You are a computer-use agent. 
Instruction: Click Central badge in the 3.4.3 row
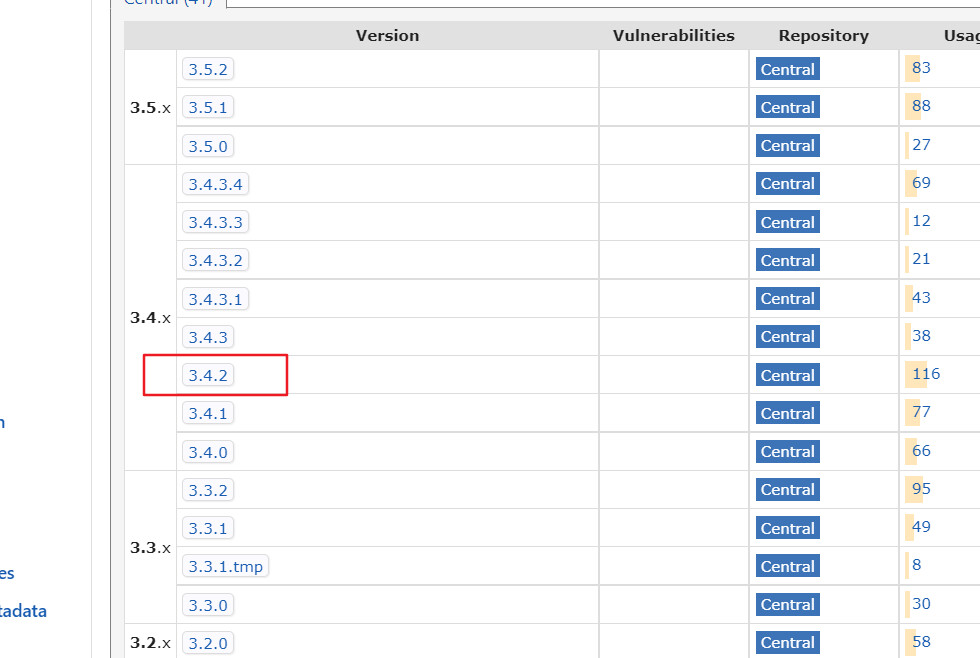pos(788,337)
